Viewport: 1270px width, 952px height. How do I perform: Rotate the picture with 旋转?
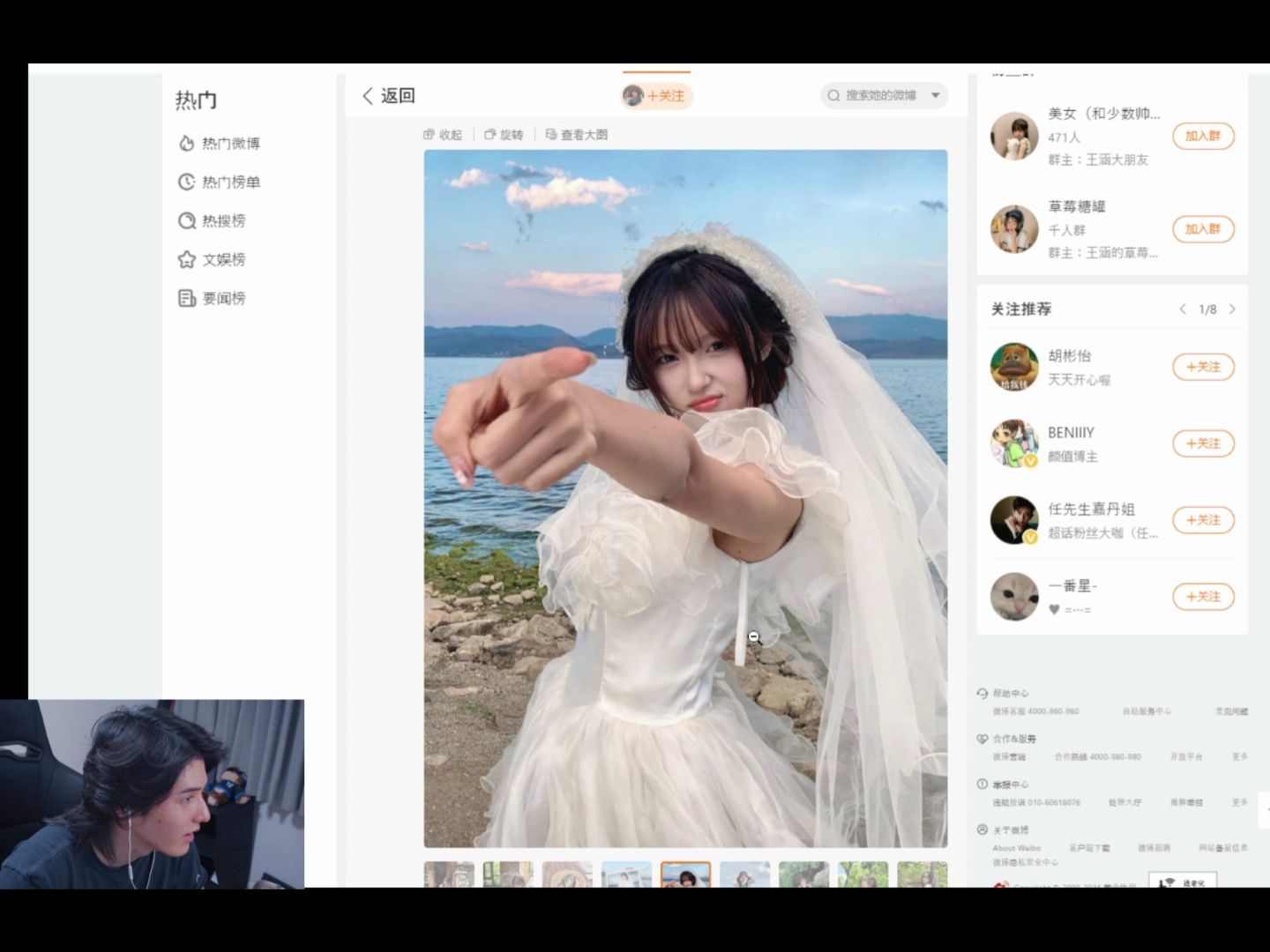(504, 135)
